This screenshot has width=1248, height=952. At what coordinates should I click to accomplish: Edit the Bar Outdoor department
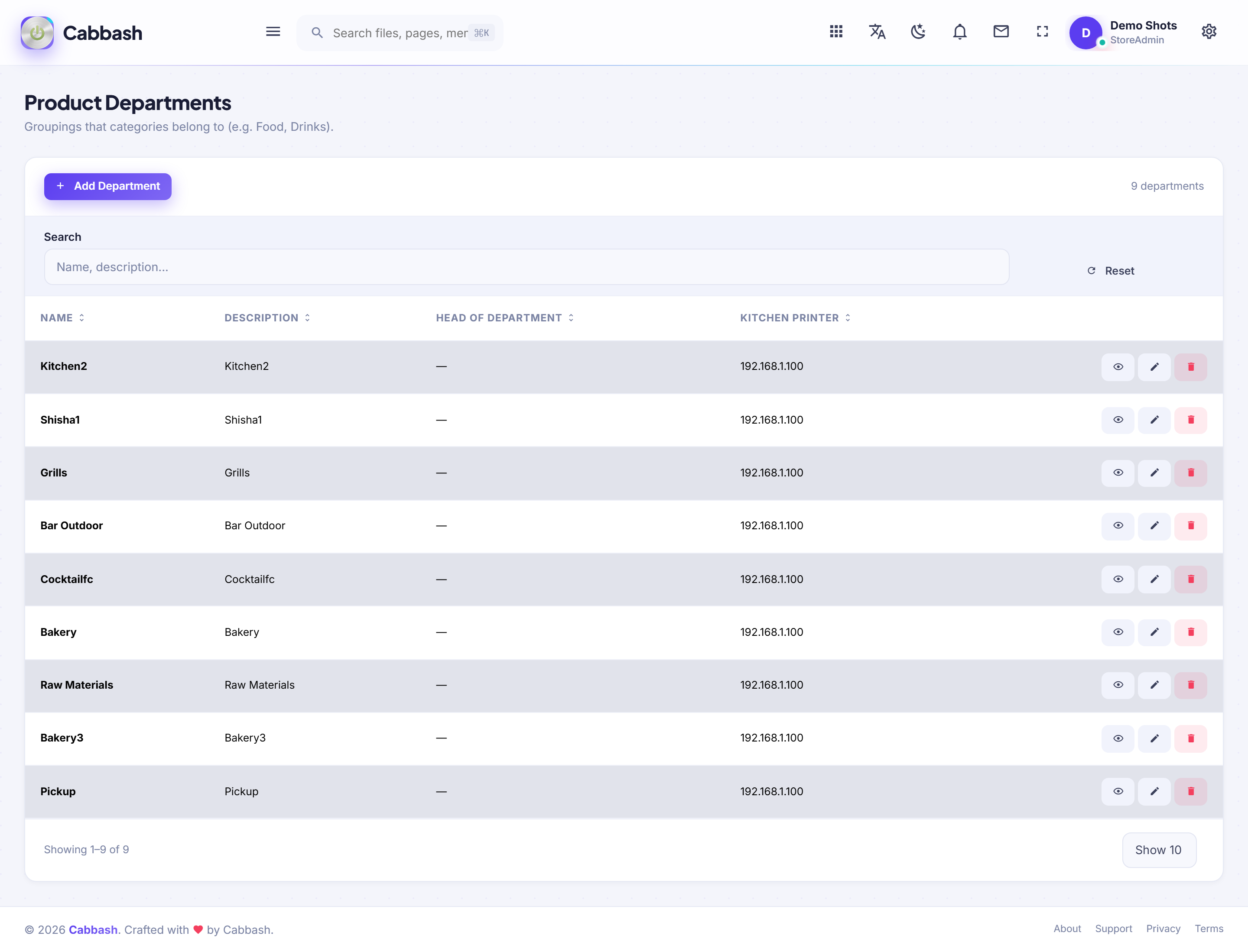[1154, 526]
